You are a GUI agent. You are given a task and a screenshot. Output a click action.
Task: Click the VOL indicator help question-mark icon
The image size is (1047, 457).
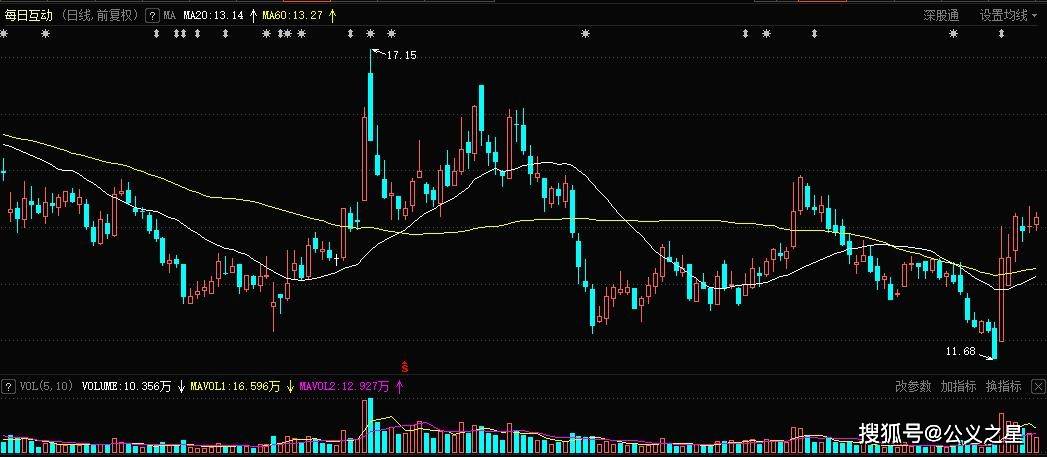click(x=8, y=386)
